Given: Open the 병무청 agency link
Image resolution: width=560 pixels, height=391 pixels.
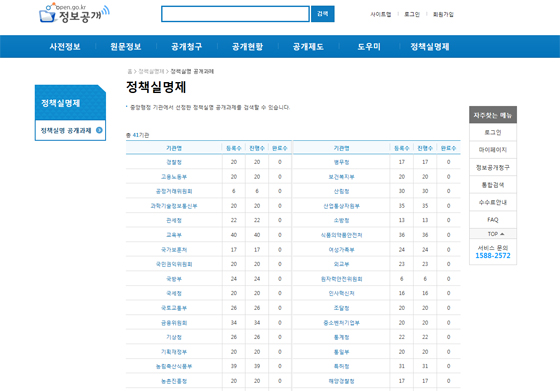Looking at the screenshot, I should (x=341, y=162).
